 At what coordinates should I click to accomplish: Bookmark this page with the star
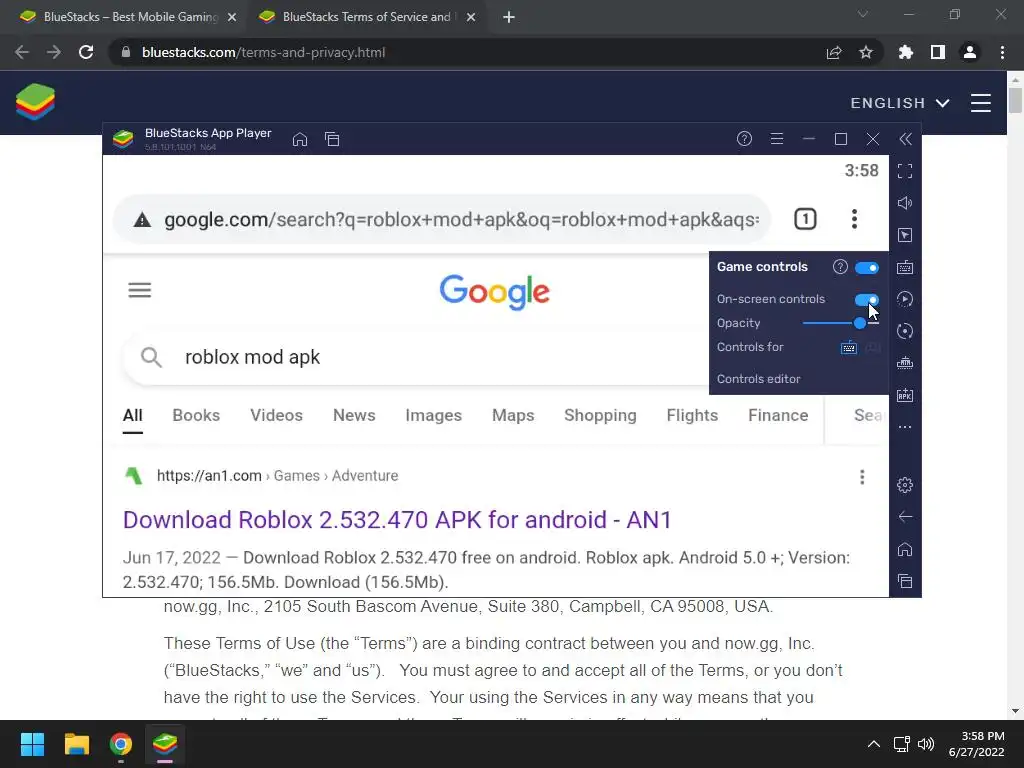pos(865,52)
